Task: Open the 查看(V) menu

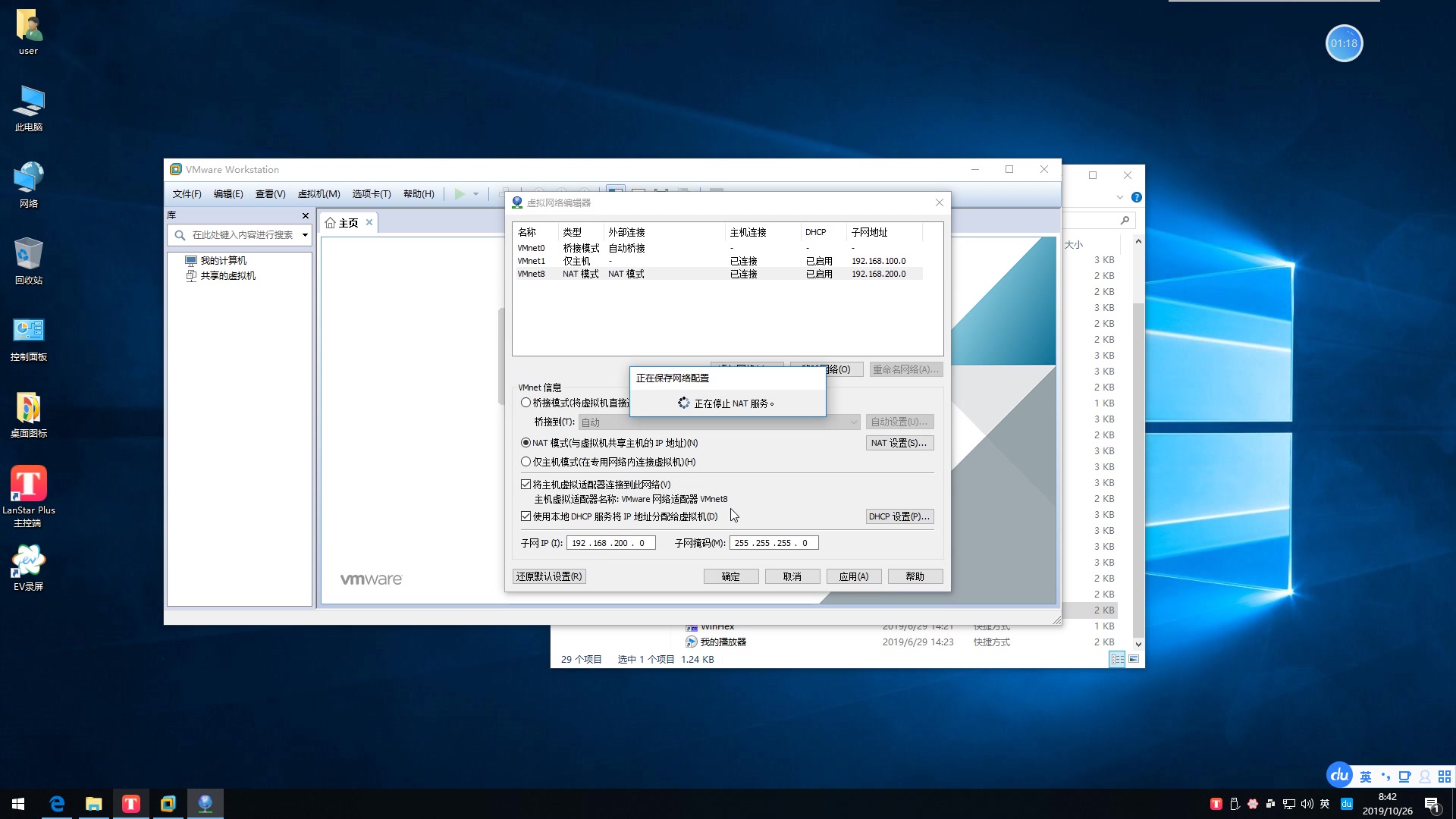Action: click(x=270, y=194)
